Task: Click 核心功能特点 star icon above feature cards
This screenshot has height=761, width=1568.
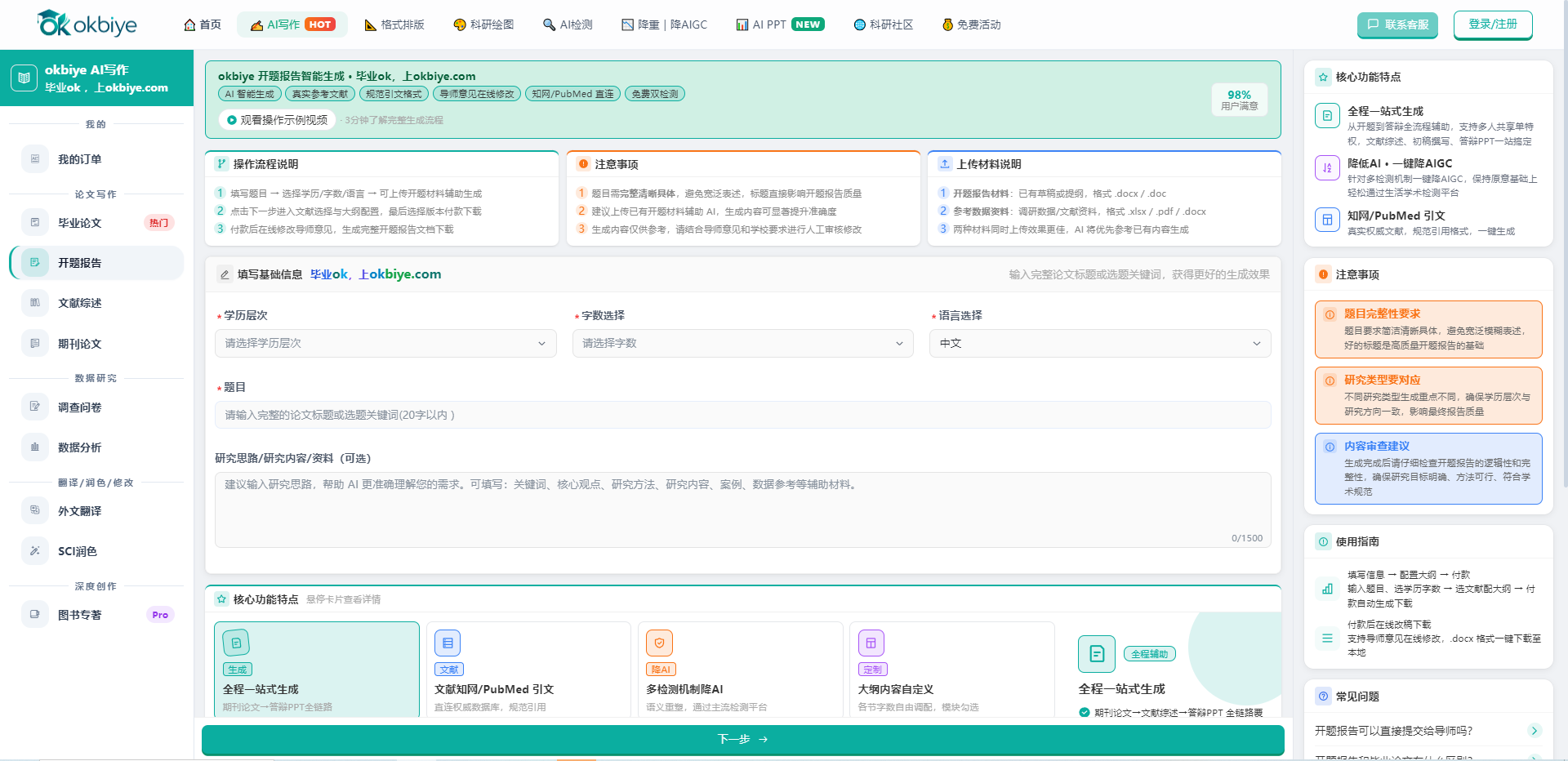Action: click(221, 599)
